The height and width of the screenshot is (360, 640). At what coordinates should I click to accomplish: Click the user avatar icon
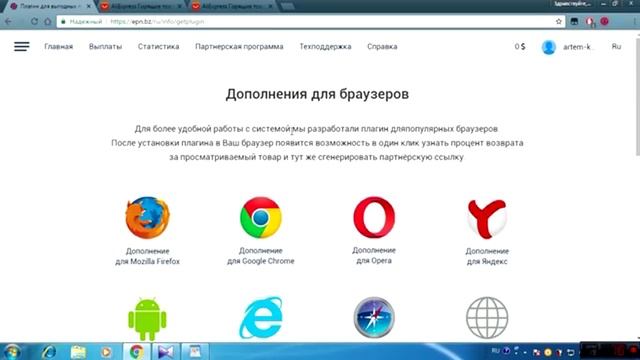pos(549,47)
